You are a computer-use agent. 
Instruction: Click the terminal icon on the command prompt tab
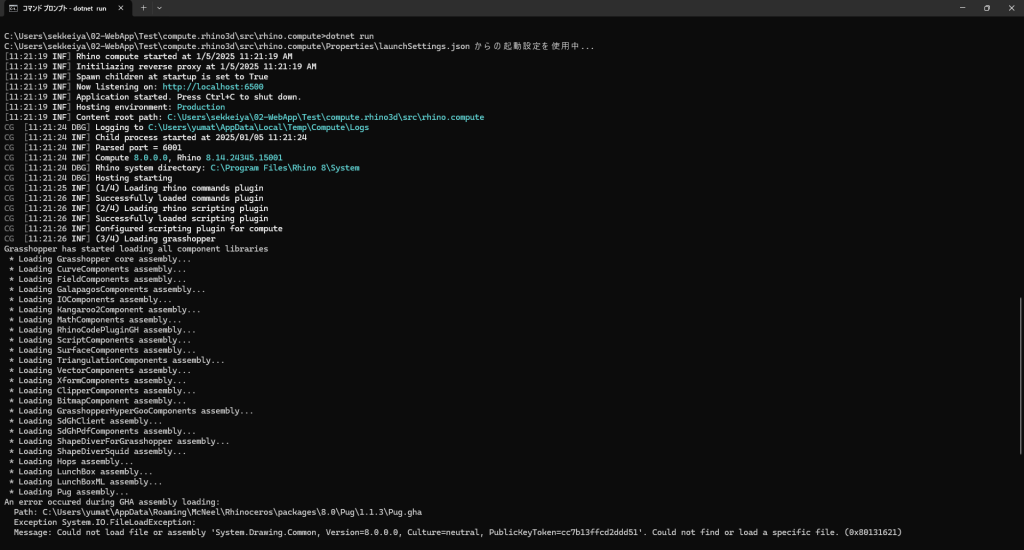13,8
